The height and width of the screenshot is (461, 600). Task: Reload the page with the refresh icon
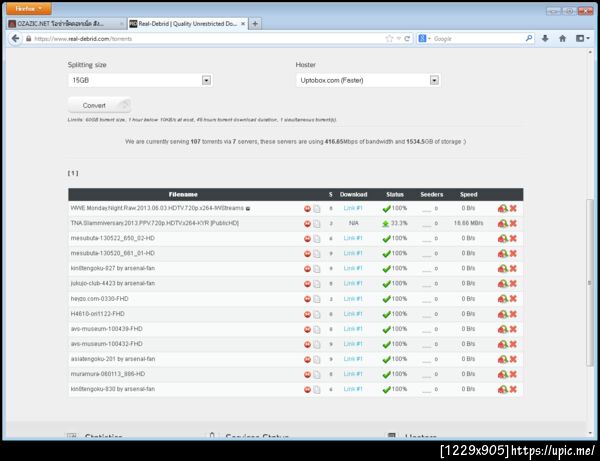407,39
